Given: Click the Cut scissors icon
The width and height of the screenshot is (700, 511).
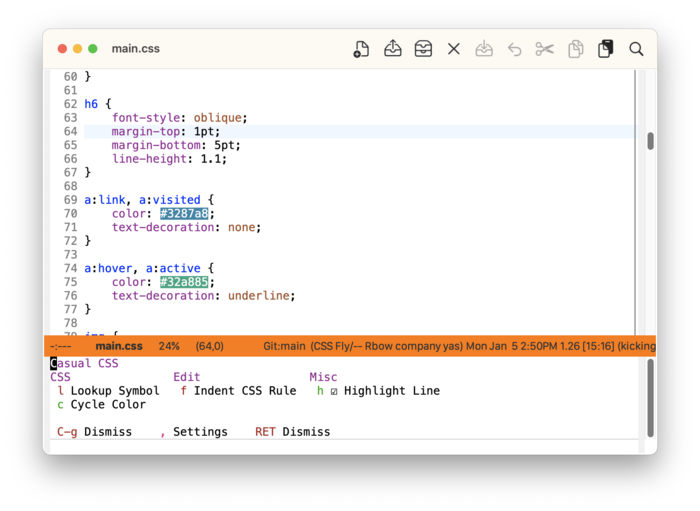Looking at the screenshot, I should 544,49.
